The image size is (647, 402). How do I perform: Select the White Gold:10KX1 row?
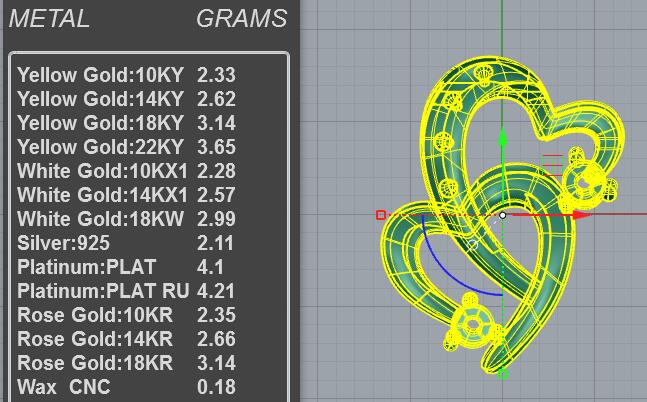126,171
